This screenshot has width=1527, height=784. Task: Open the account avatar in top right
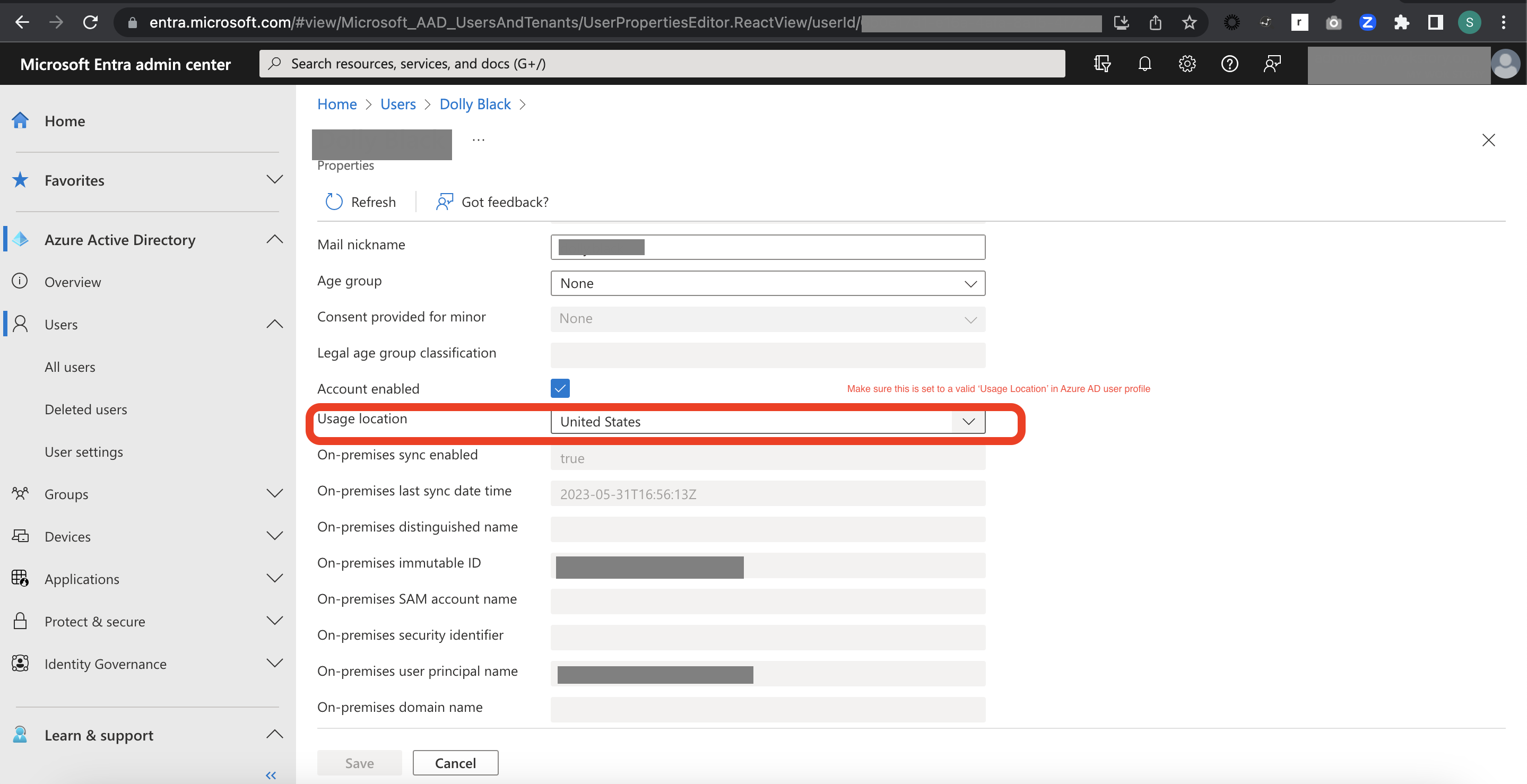[x=1506, y=64]
